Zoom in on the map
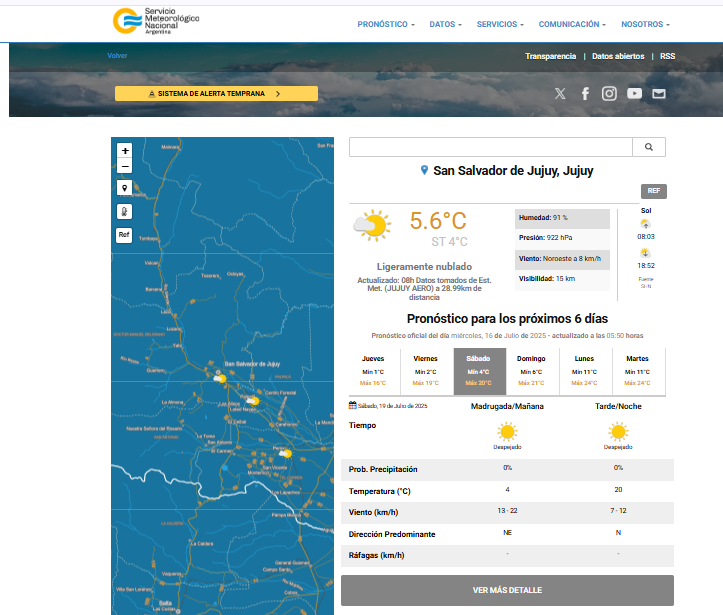The width and height of the screenshot is (723, 615). point(125,151)
